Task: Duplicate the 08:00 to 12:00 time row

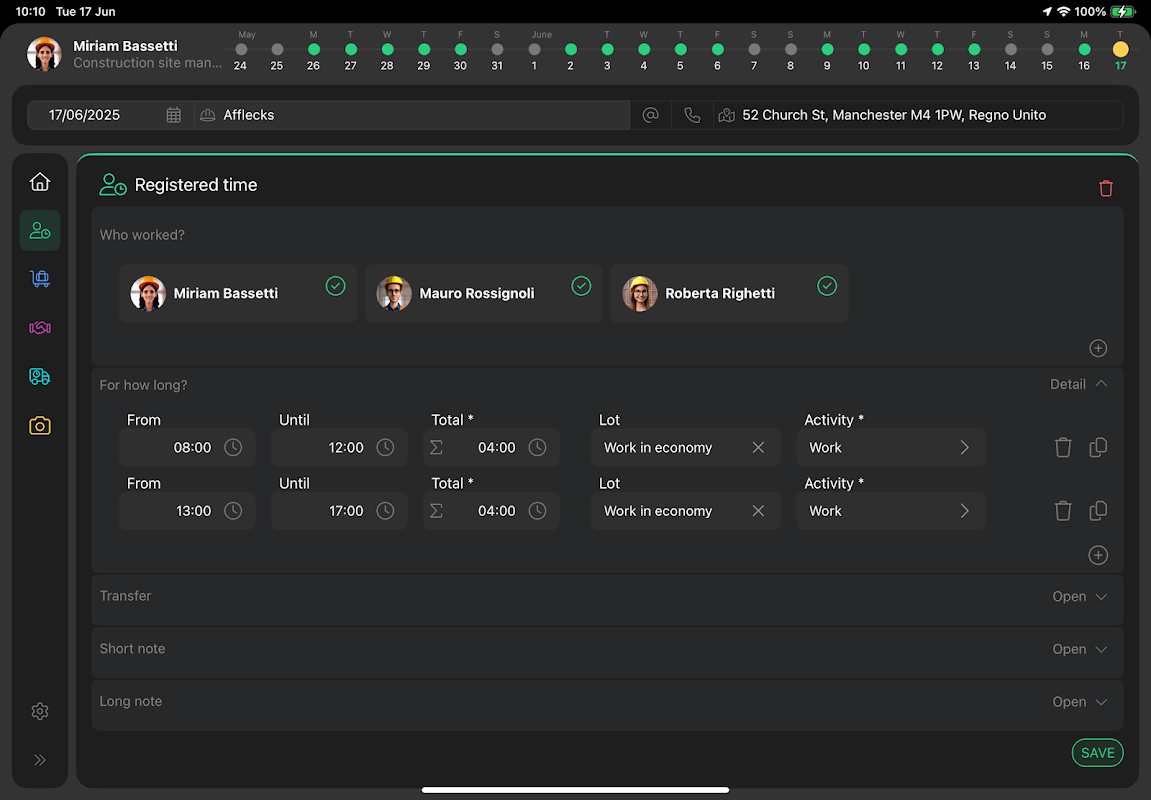Action: pos(1097,448)
